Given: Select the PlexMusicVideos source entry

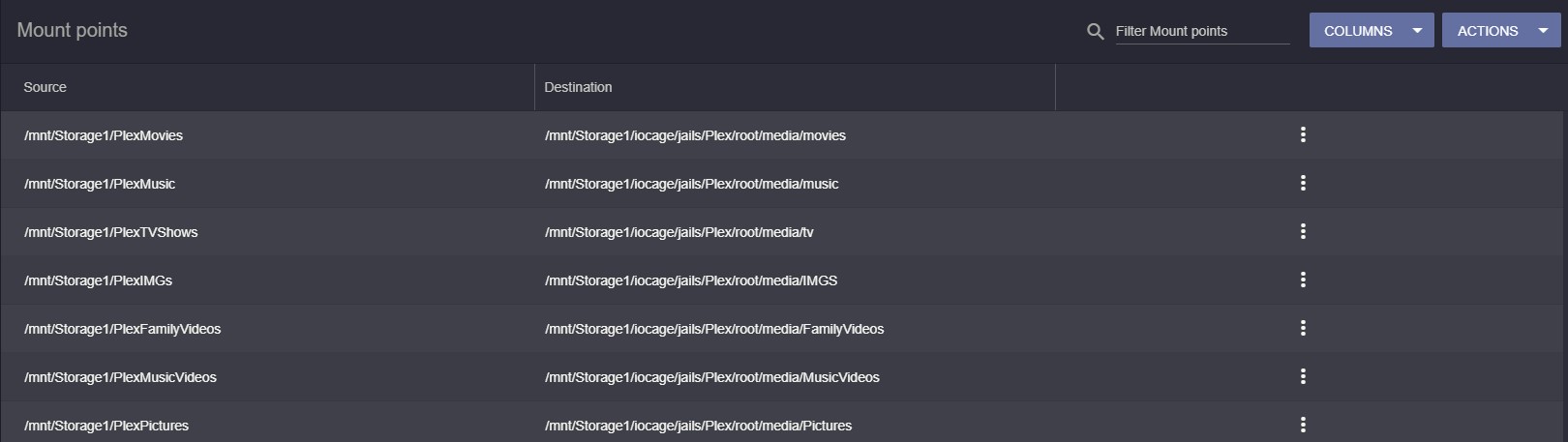Looking at the screenshot, I should pyautogui.click(x=121, y=377).
